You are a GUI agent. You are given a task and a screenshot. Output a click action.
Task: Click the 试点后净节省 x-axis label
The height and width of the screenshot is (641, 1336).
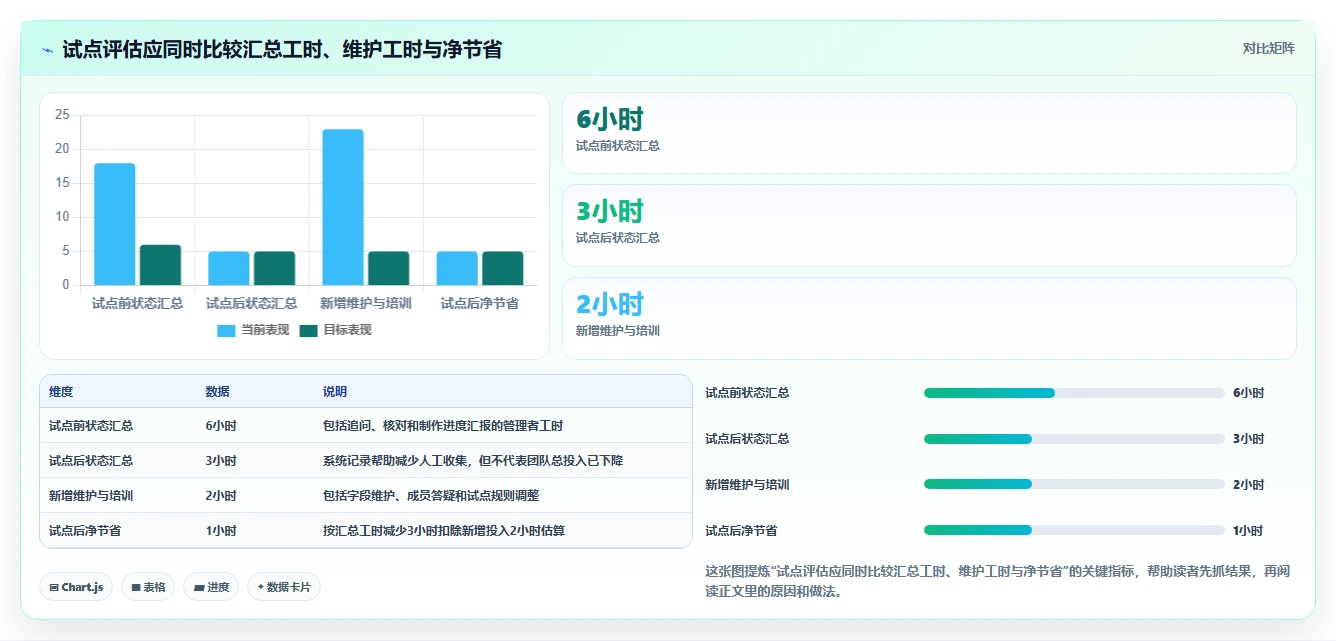(x=480, y=303)
